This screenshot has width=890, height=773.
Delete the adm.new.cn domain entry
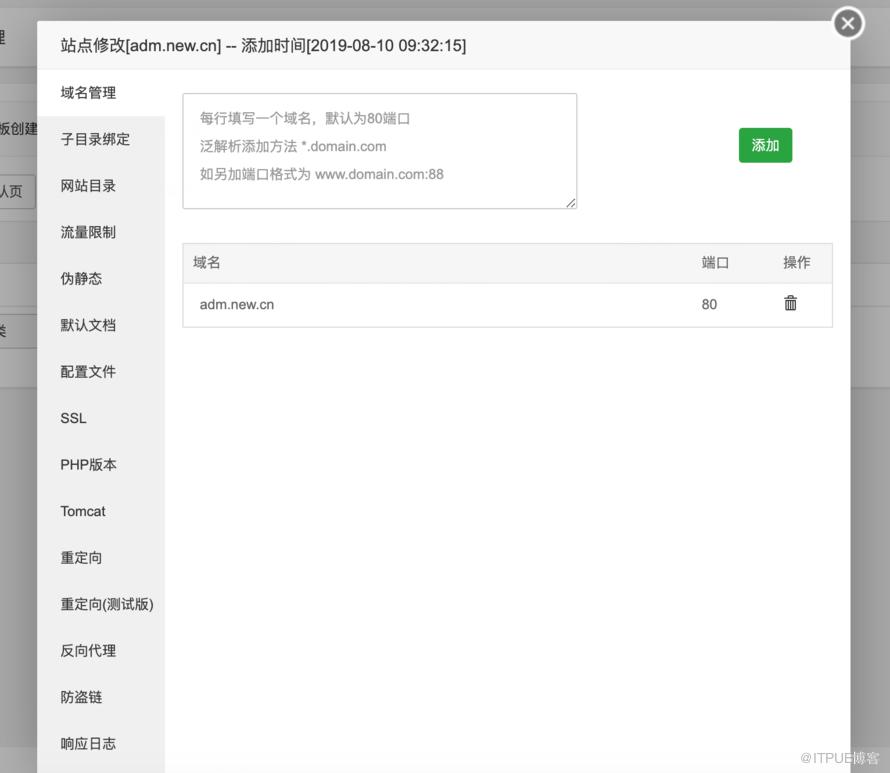pyautogui.click(x=790, y=304)
